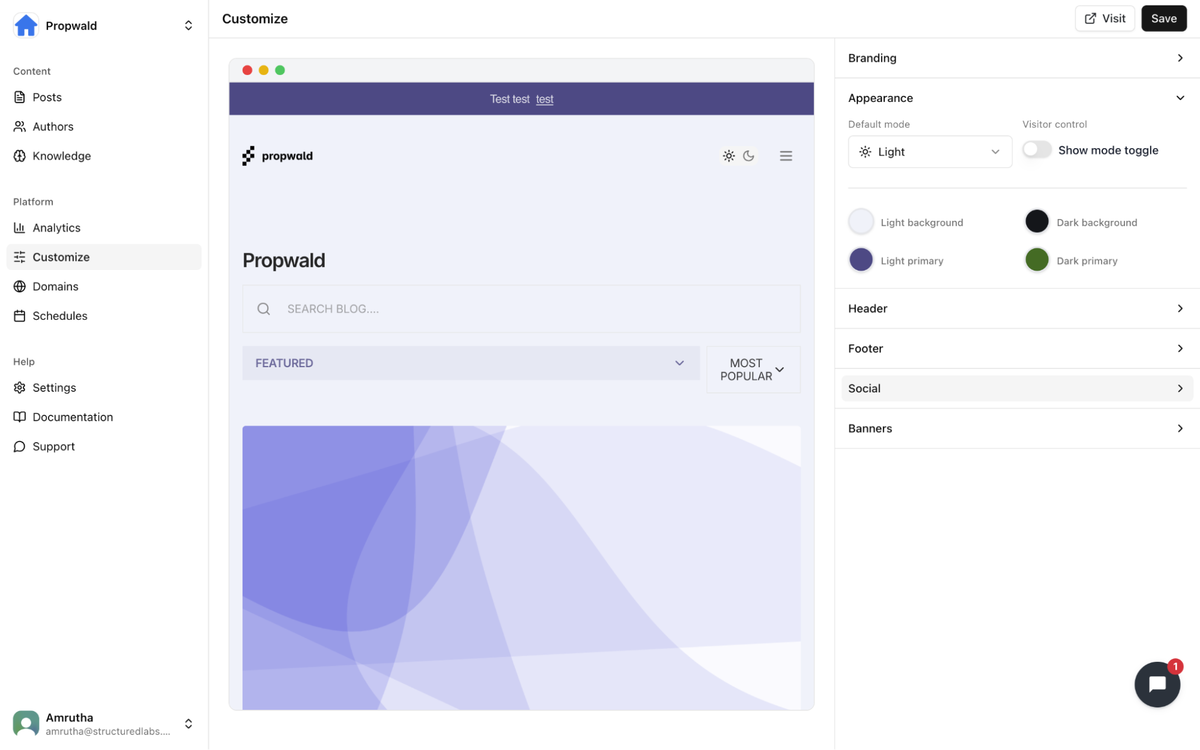Pick the Light primary color swatch
This screenshot has height=750, width=1200.
pos(861,260)
